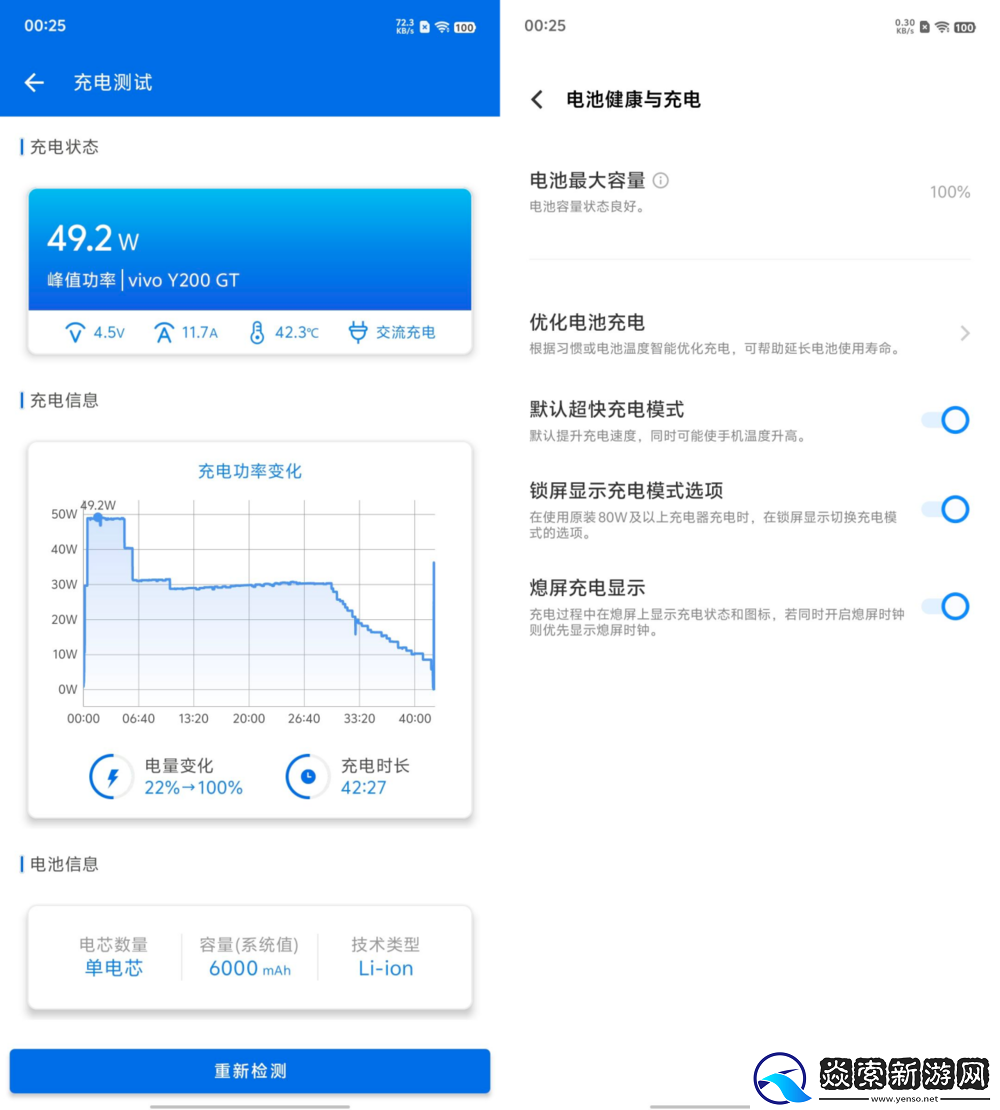Select the 电池信息 section header

pos(62,864)
